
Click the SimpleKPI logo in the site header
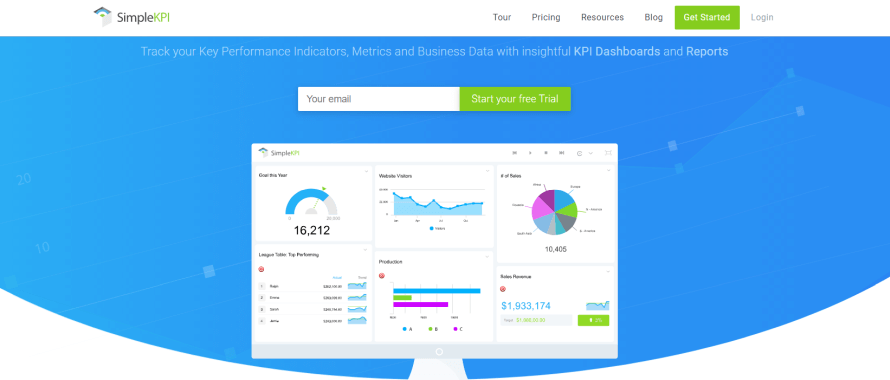[132, 17]
